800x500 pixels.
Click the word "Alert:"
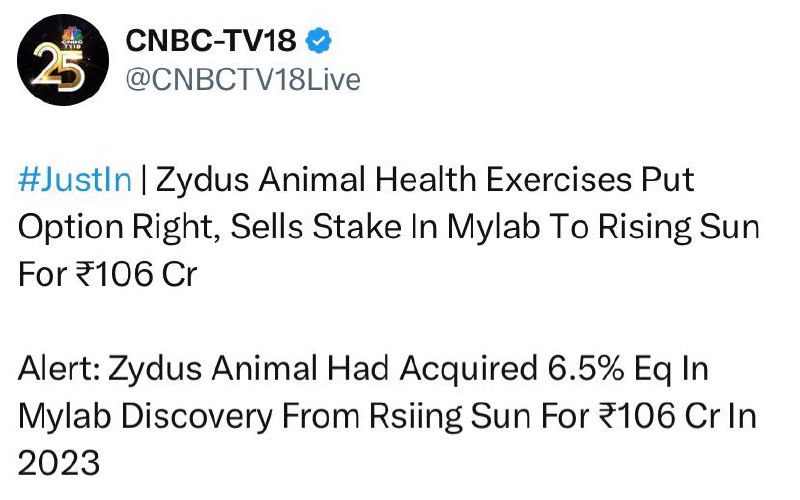point(59,369)
